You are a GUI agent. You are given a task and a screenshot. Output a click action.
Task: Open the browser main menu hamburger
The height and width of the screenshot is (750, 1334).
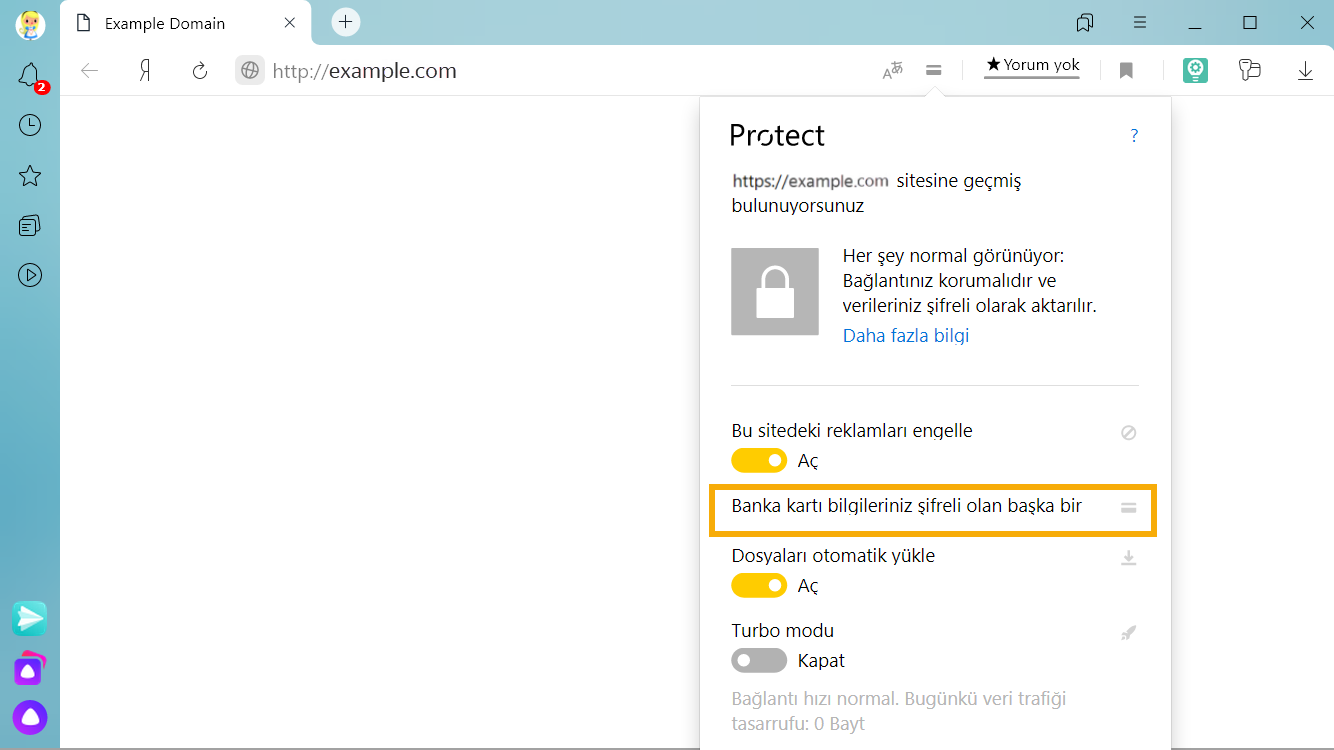pyautogui.click(x=1140, y=22)
